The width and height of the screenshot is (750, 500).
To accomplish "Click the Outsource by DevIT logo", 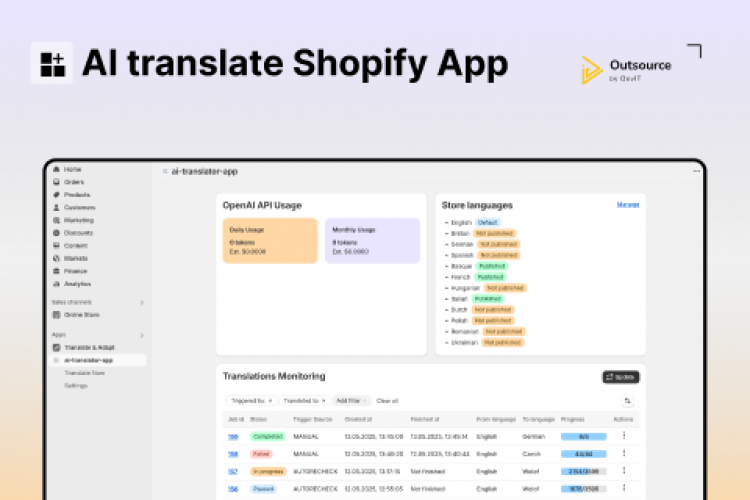I will tap(626, 70).
